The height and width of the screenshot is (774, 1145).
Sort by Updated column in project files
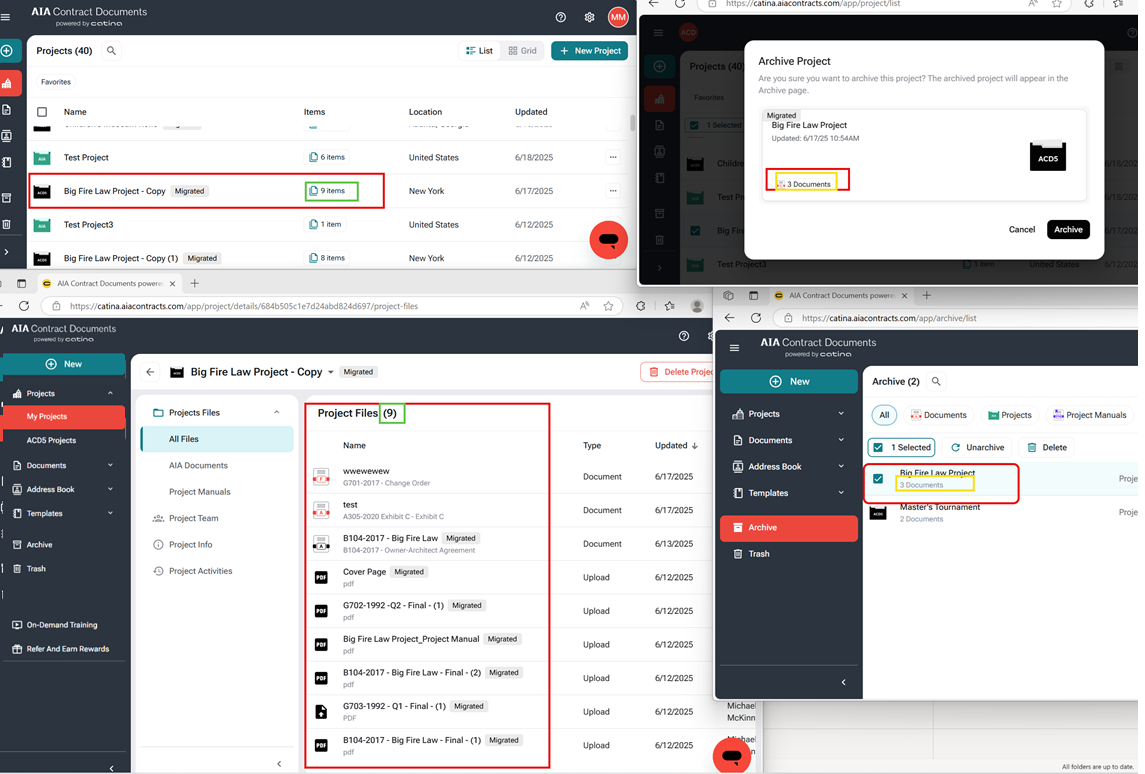point(675,445)
